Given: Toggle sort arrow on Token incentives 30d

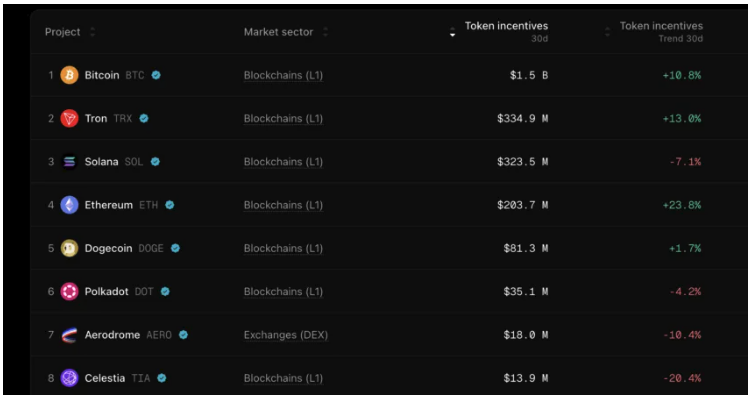Looking at the screenshot, I should point(452,32).
